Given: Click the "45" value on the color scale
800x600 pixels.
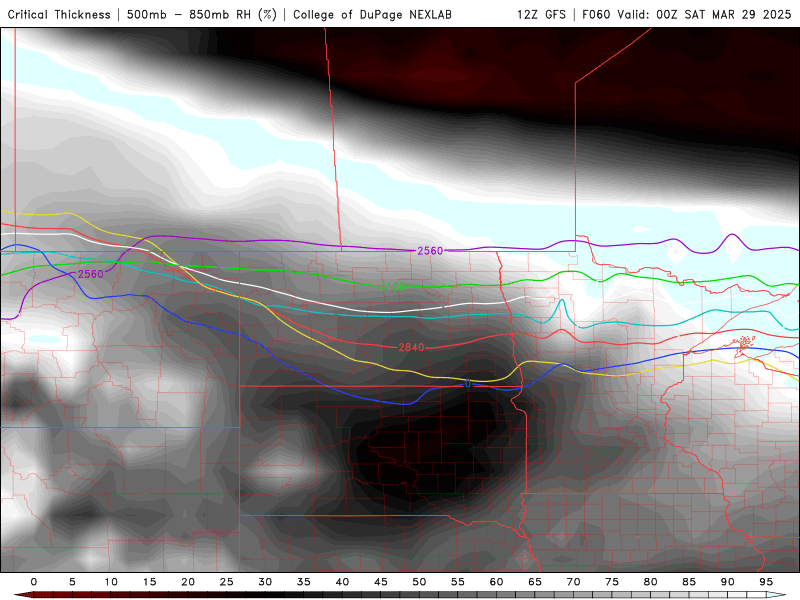Looking at the screenshot, I should pyautogui.click(x=381, y=582).
